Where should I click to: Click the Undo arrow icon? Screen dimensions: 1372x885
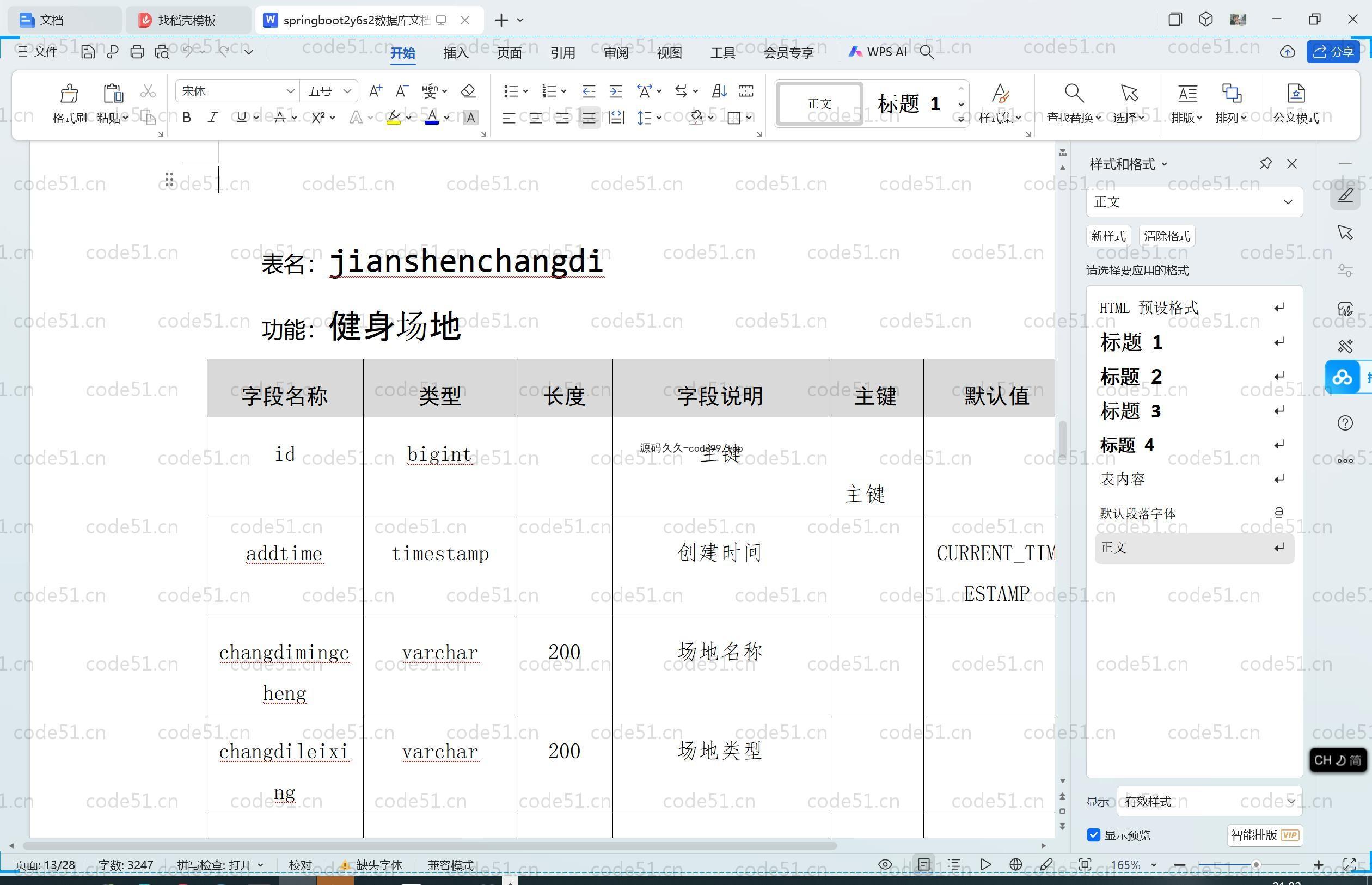(x=188, y=52)
